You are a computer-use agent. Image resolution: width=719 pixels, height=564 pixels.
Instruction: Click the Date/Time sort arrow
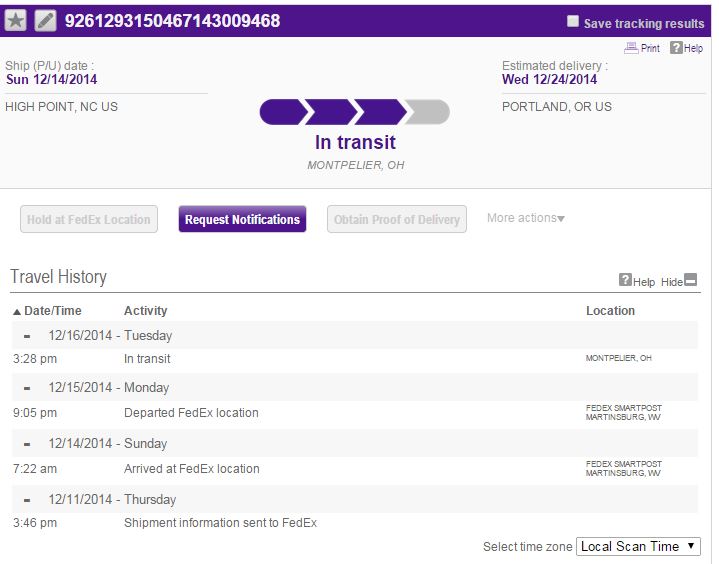tap(17, 311)
